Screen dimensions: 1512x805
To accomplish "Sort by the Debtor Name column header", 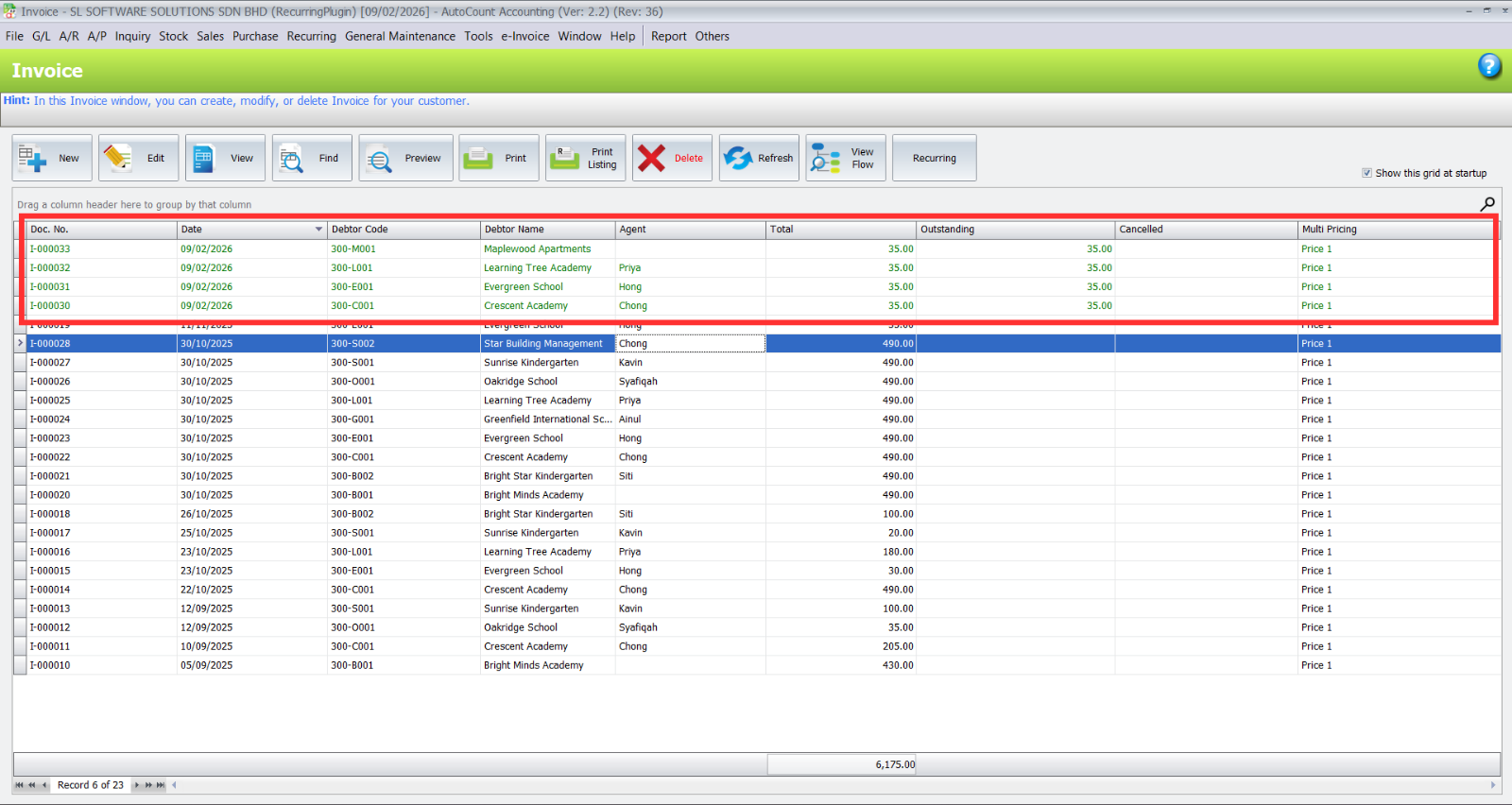I will click(x=548, y=230).
